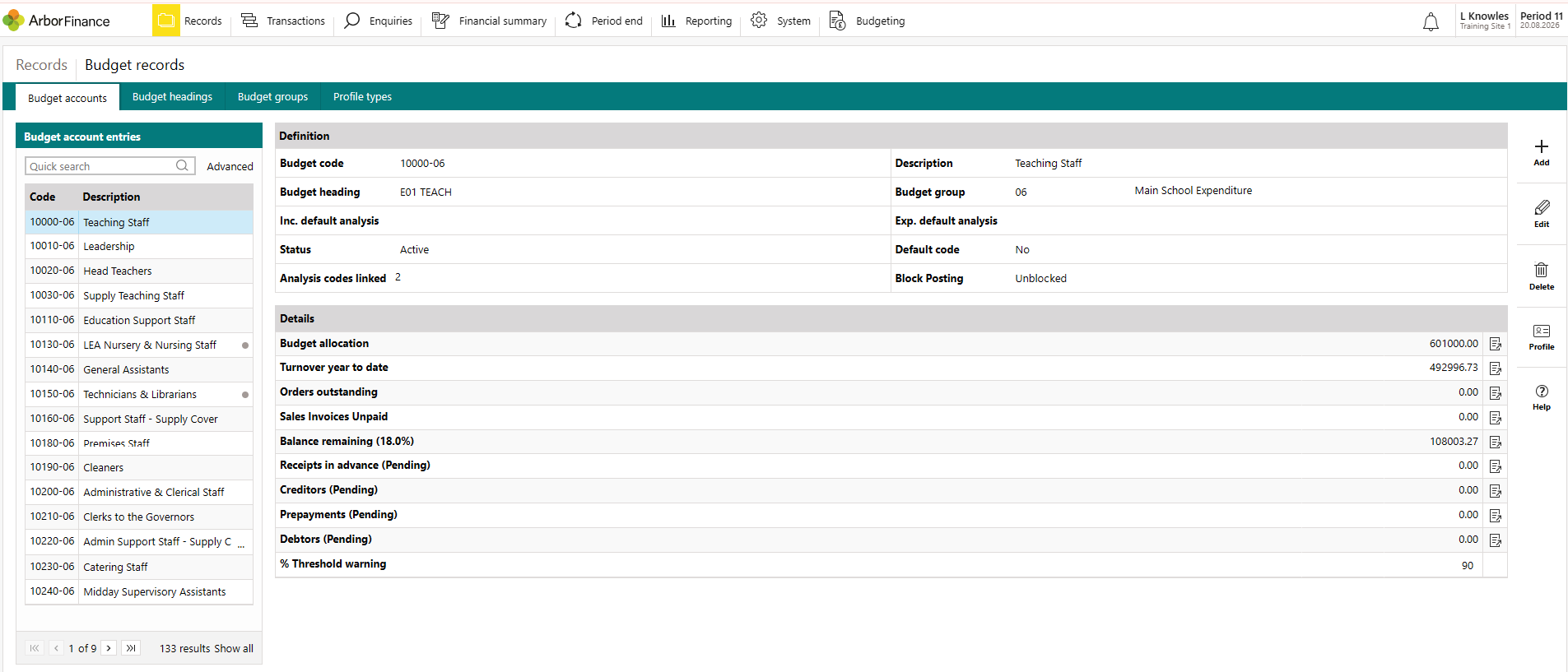Open Debtors (Pending) detail icon
Image resolution: width=1568 pixels, height=672 pixels.
coord(1496,540)
